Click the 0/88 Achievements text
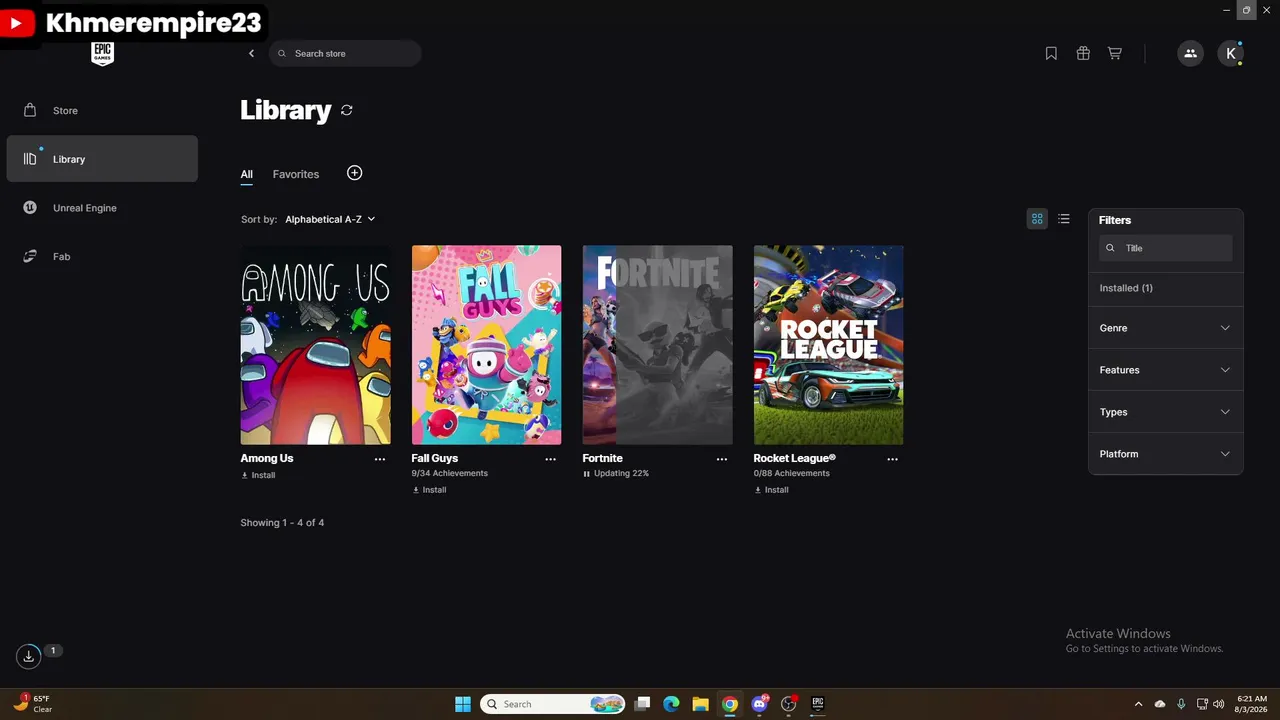This screenshot has width=1280, height=720. point(792,473)
